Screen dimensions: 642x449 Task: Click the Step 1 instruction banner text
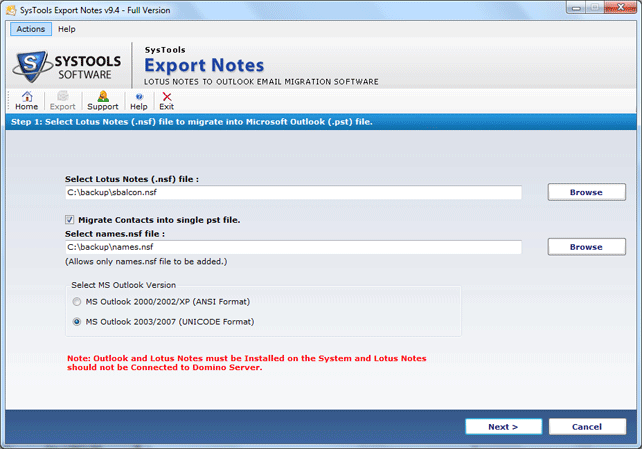click(x=192, y=122)
